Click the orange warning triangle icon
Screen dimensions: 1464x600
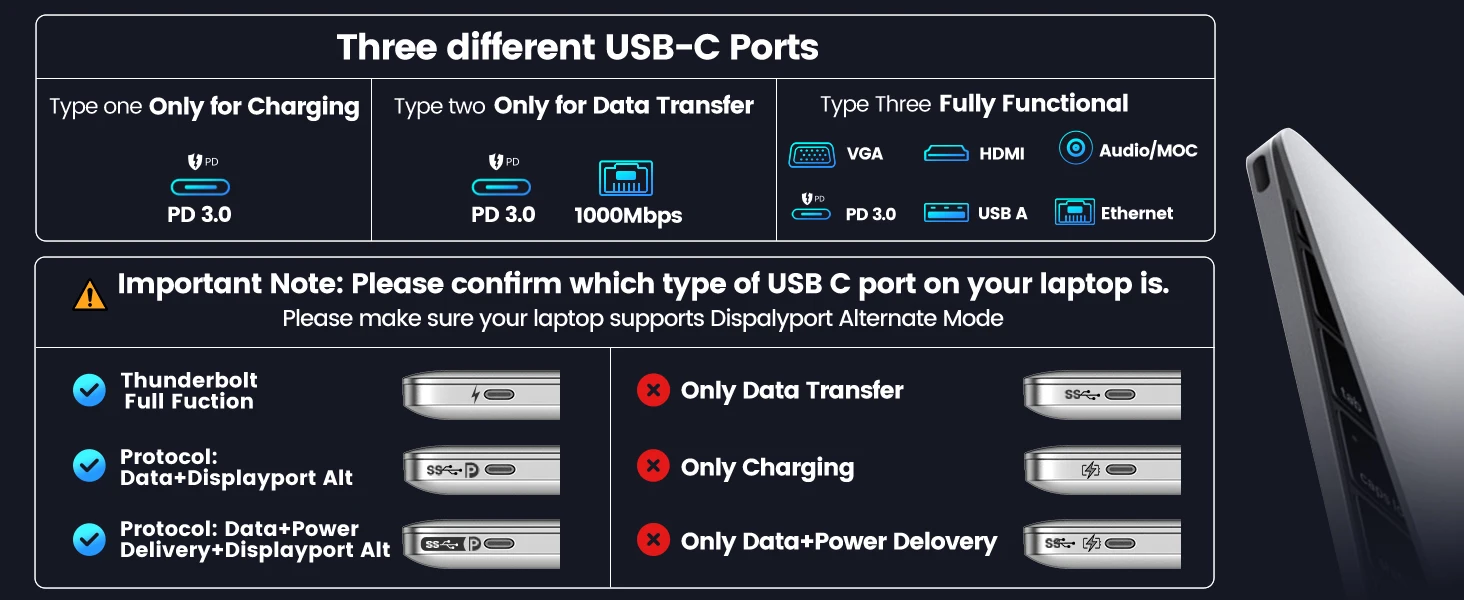(90, 295)
